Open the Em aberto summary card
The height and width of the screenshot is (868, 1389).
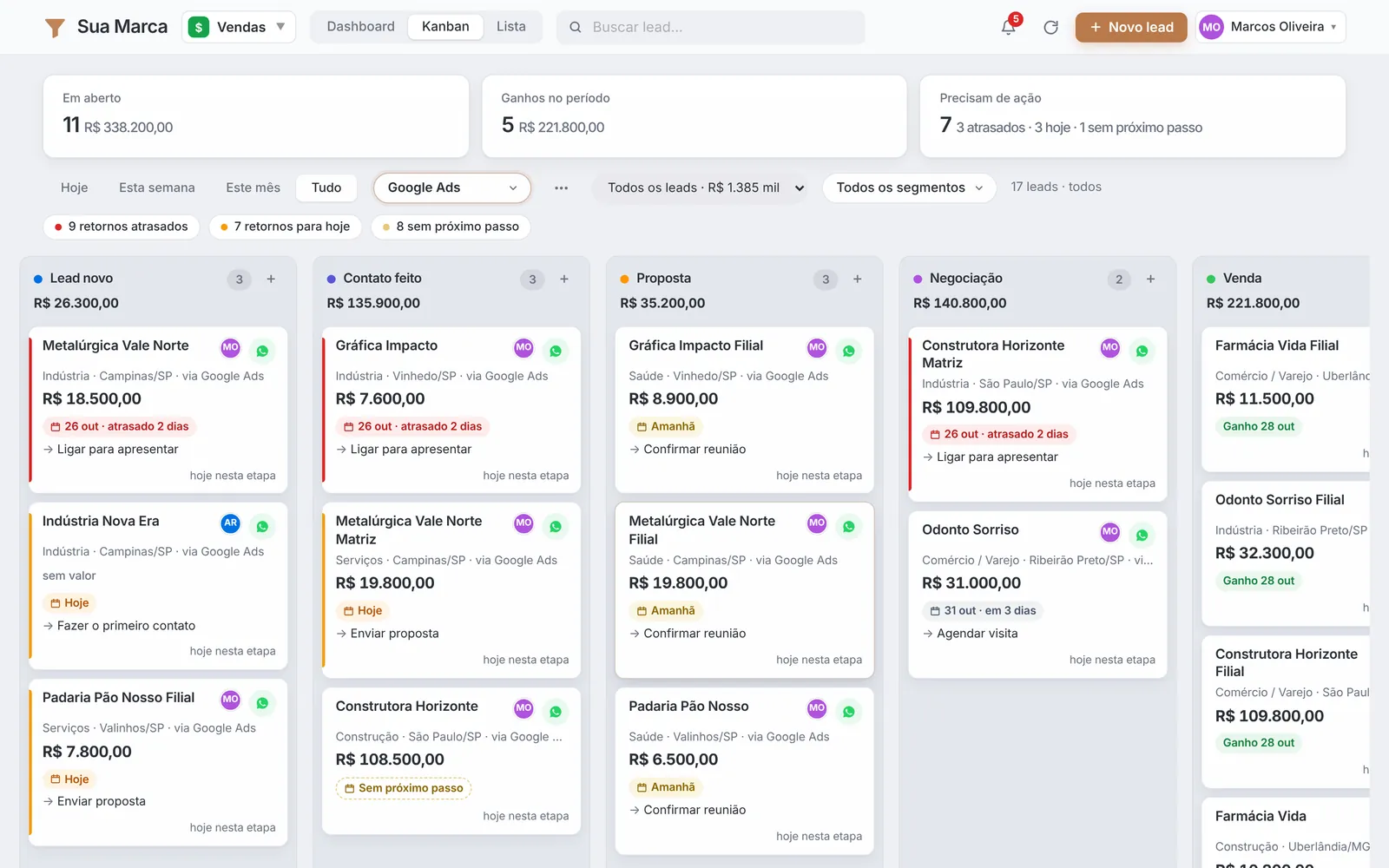point(256,116)
